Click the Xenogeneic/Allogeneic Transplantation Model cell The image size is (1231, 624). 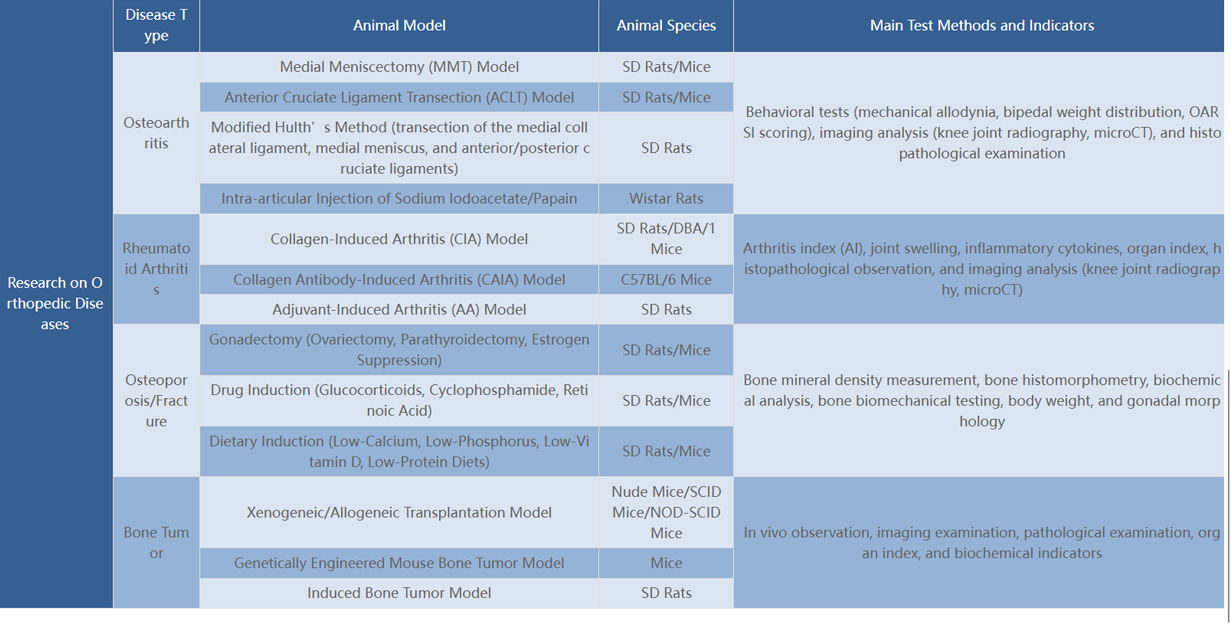[x=399, y=512]
